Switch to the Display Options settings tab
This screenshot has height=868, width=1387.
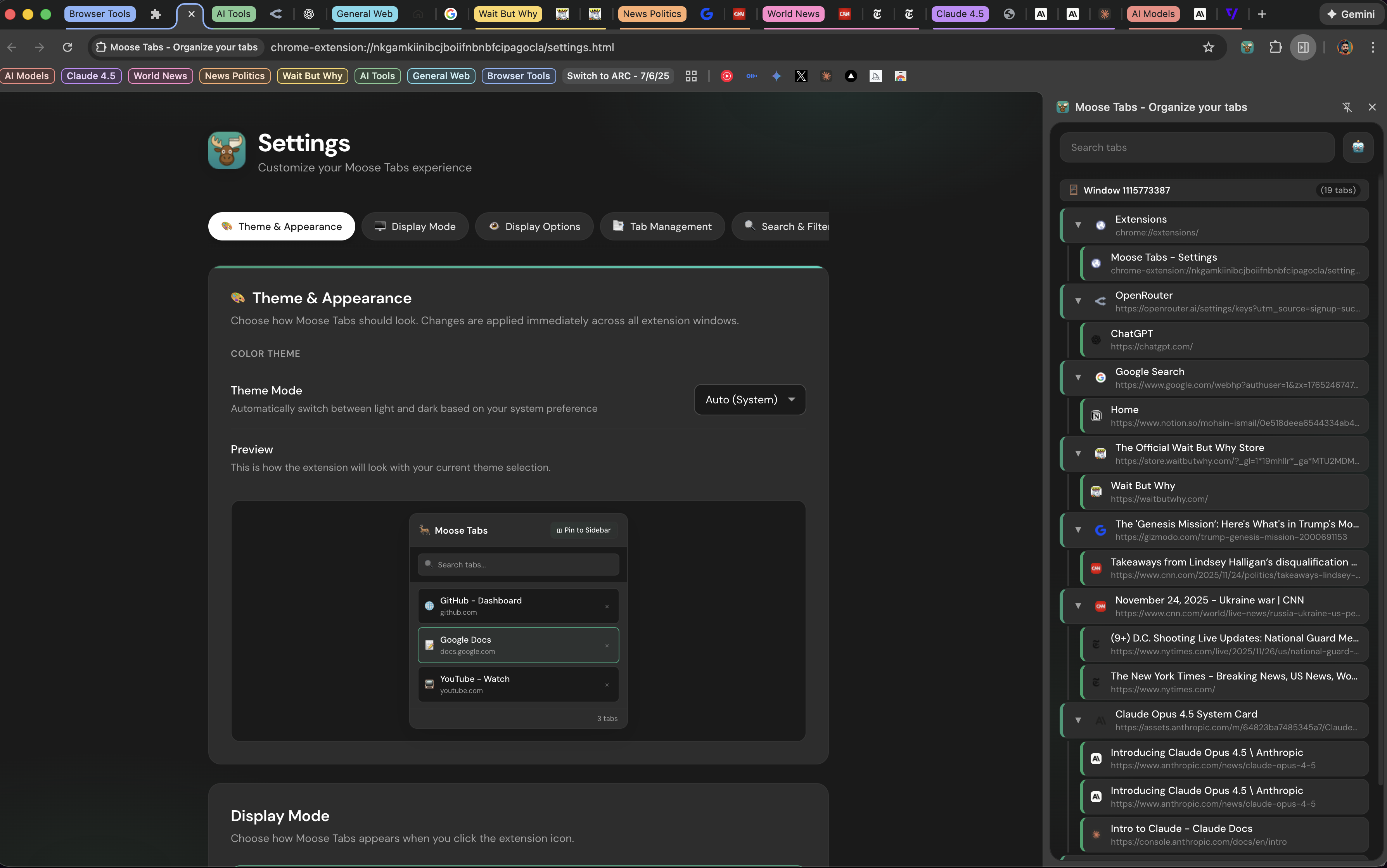534,226
